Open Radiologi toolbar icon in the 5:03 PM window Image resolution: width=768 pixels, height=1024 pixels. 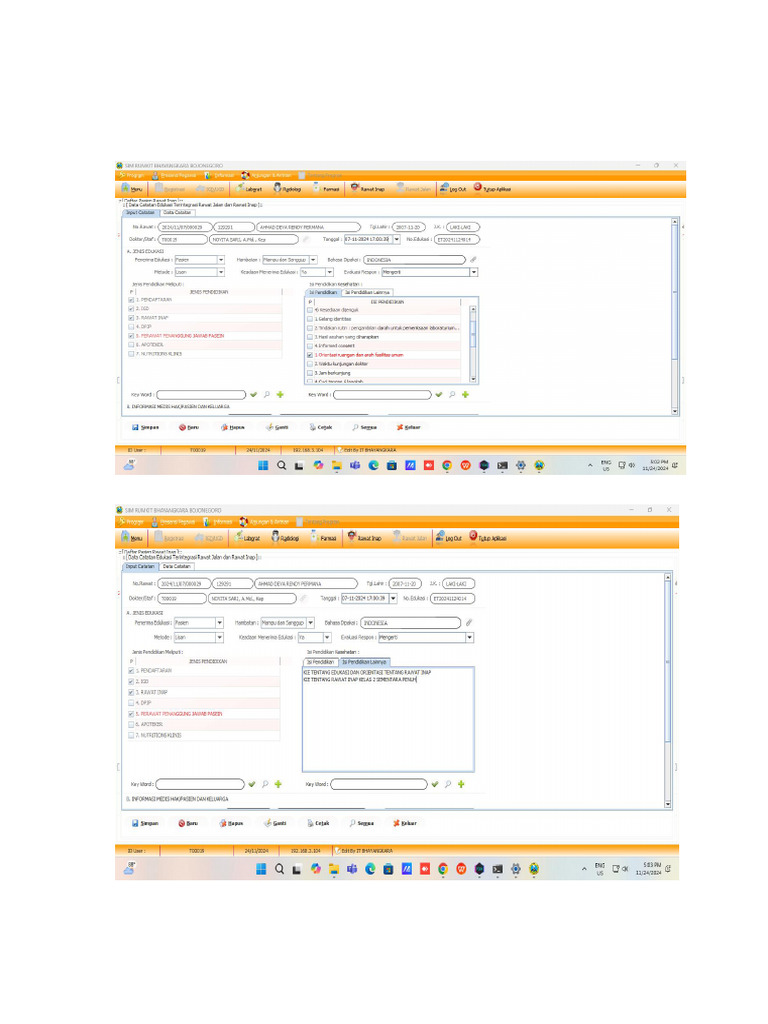tap(276, 537)
